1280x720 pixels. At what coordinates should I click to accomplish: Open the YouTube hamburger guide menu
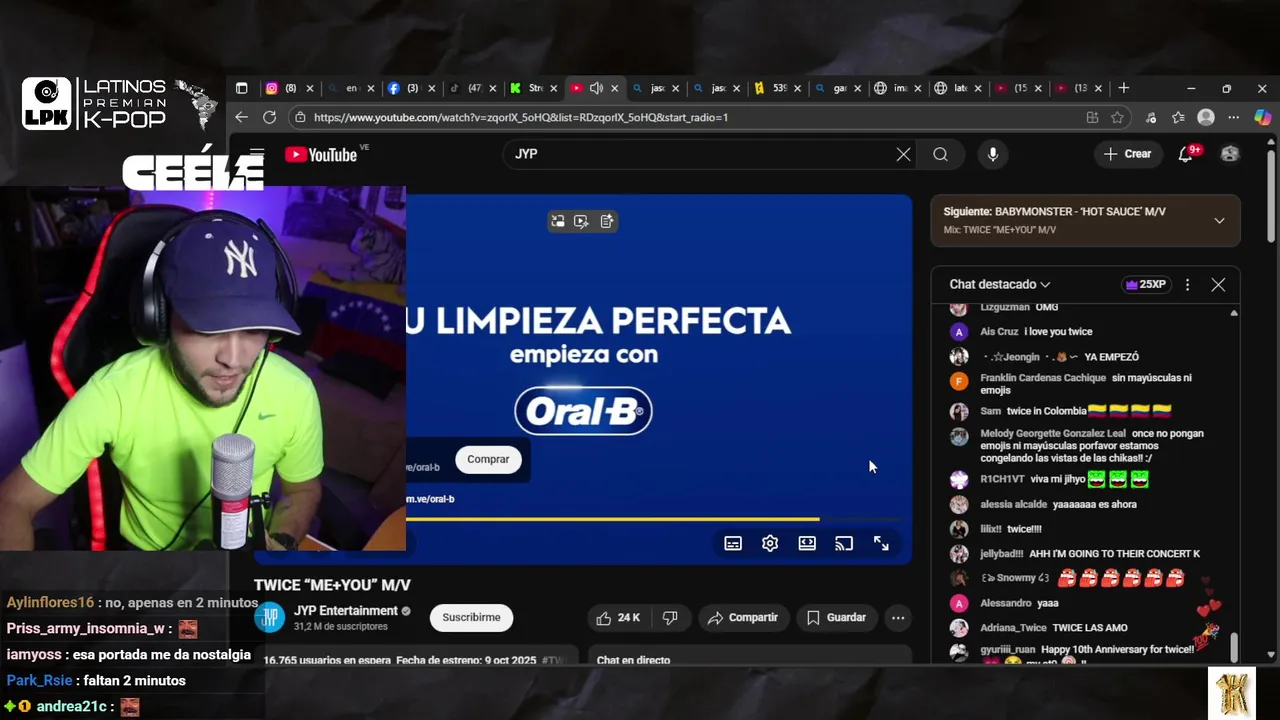click(257, 154)
